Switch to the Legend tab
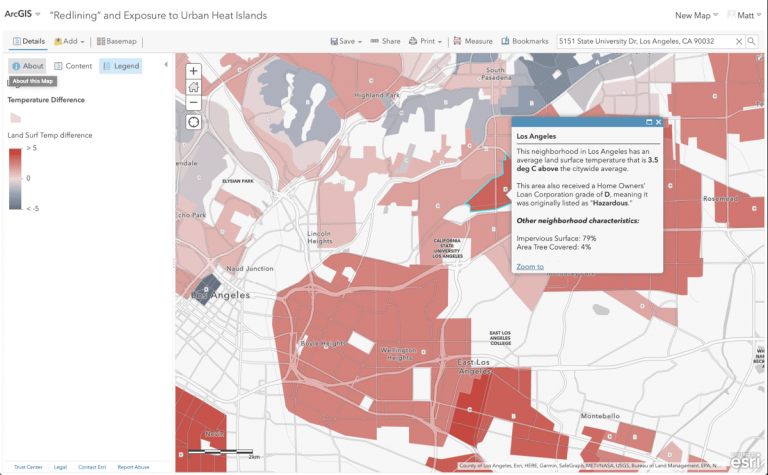This screenshot has height=475, width=768. [x=121, y=66]
